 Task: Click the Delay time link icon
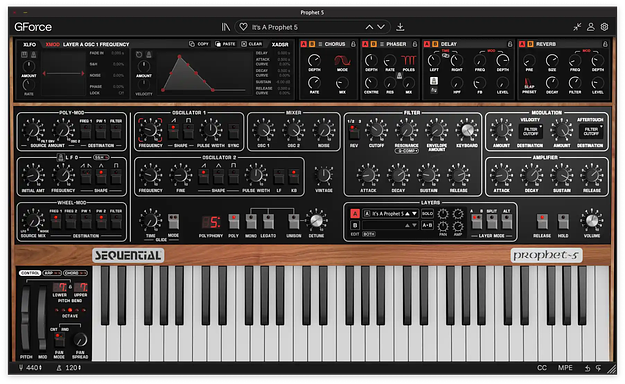coord(445,55)
